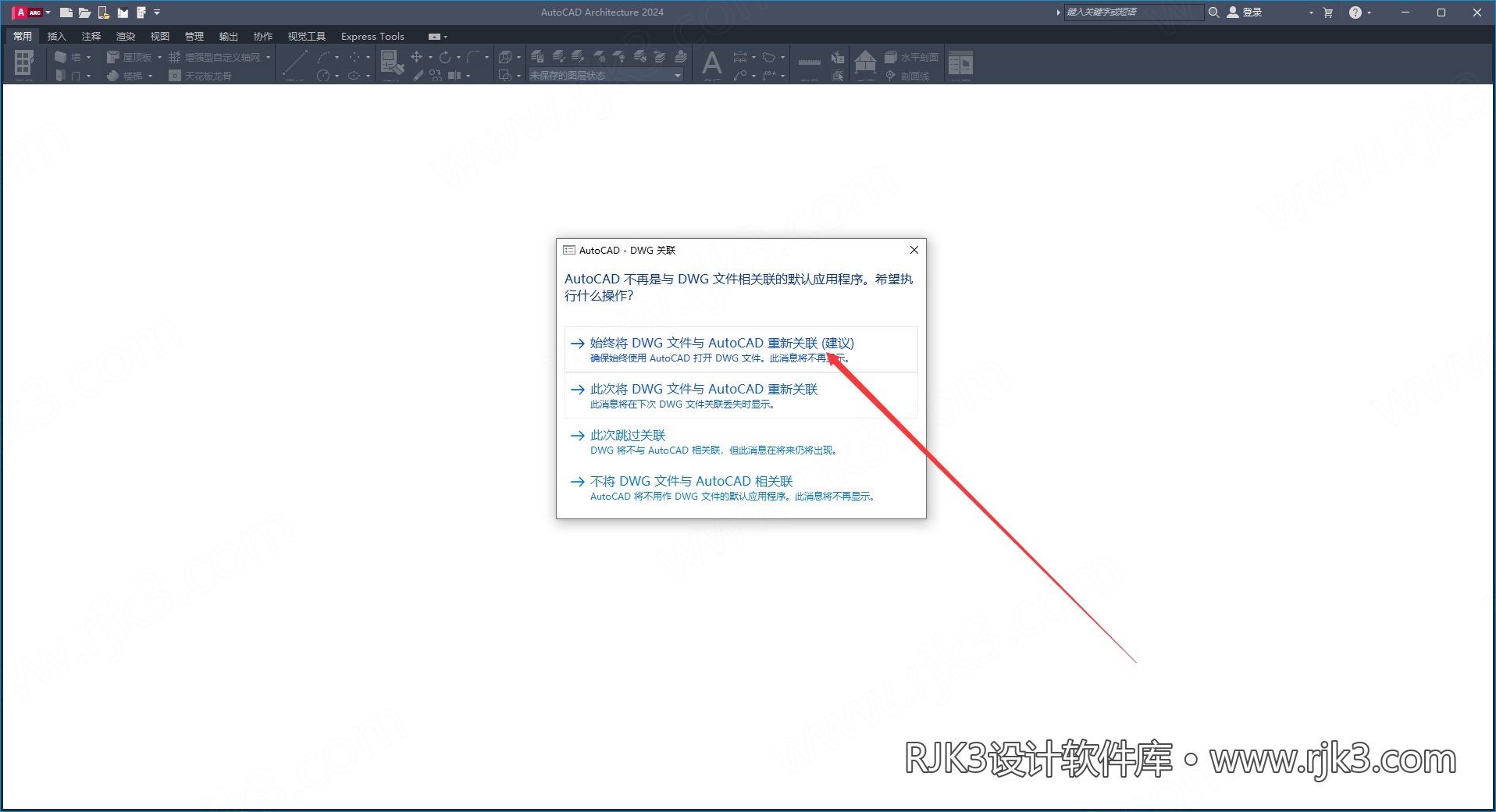The height and width of the screenshot is (812, 1496).
Task: Select the Fillet tool
Action: pos(473,57)
